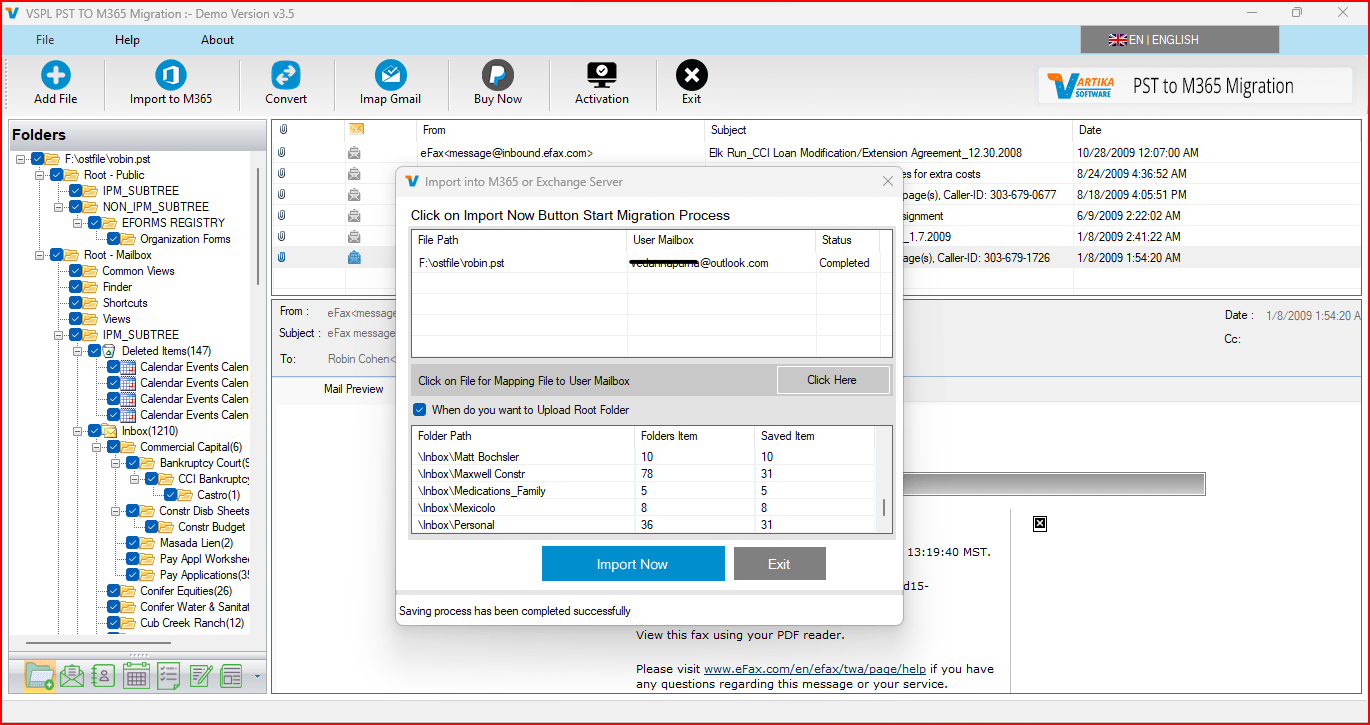Click the Import Now button
1370x725 pixels.
pos(633,564)
